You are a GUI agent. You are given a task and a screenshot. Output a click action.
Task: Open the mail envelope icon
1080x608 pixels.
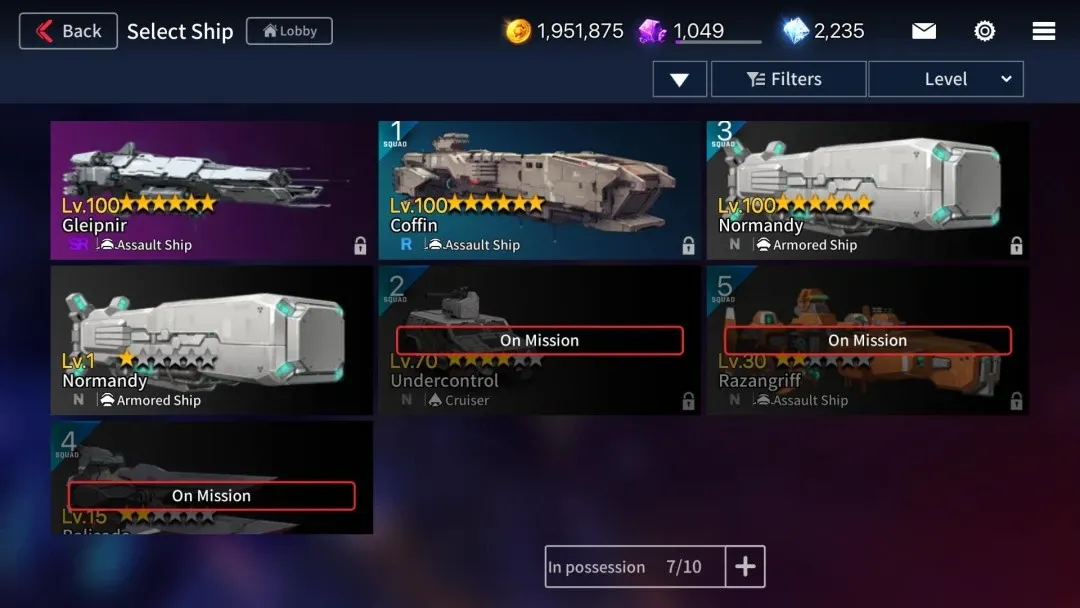click(924, 31)
